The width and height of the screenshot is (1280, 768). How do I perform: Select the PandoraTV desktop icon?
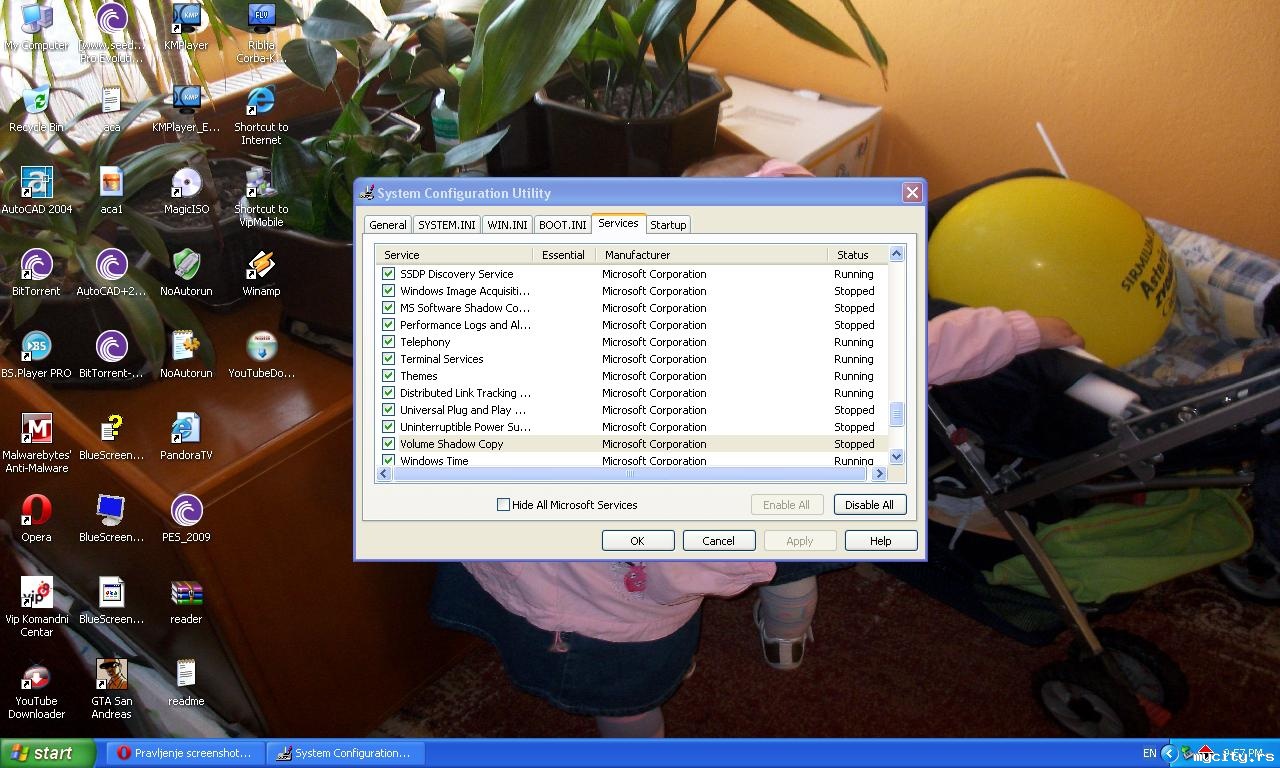pos(186,436)
